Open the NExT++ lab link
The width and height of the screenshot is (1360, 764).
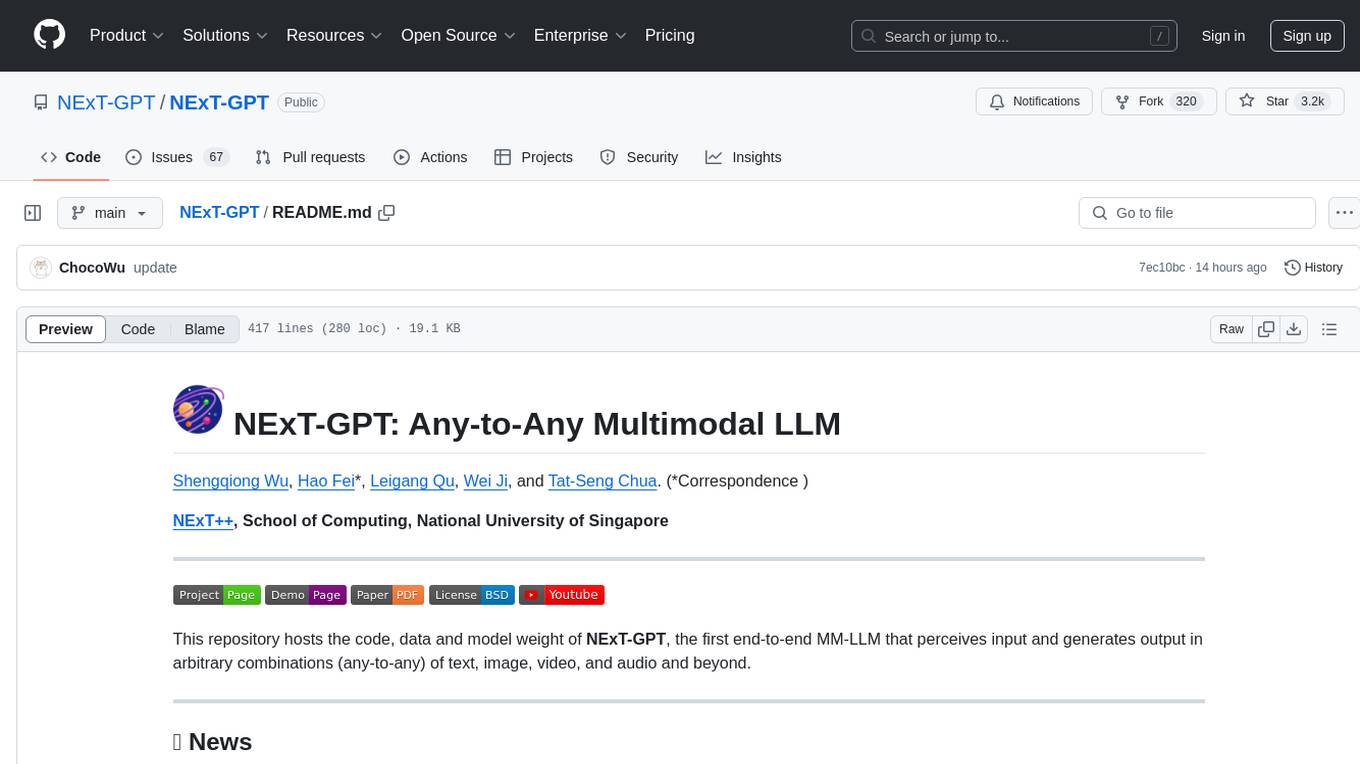point(203,520)
